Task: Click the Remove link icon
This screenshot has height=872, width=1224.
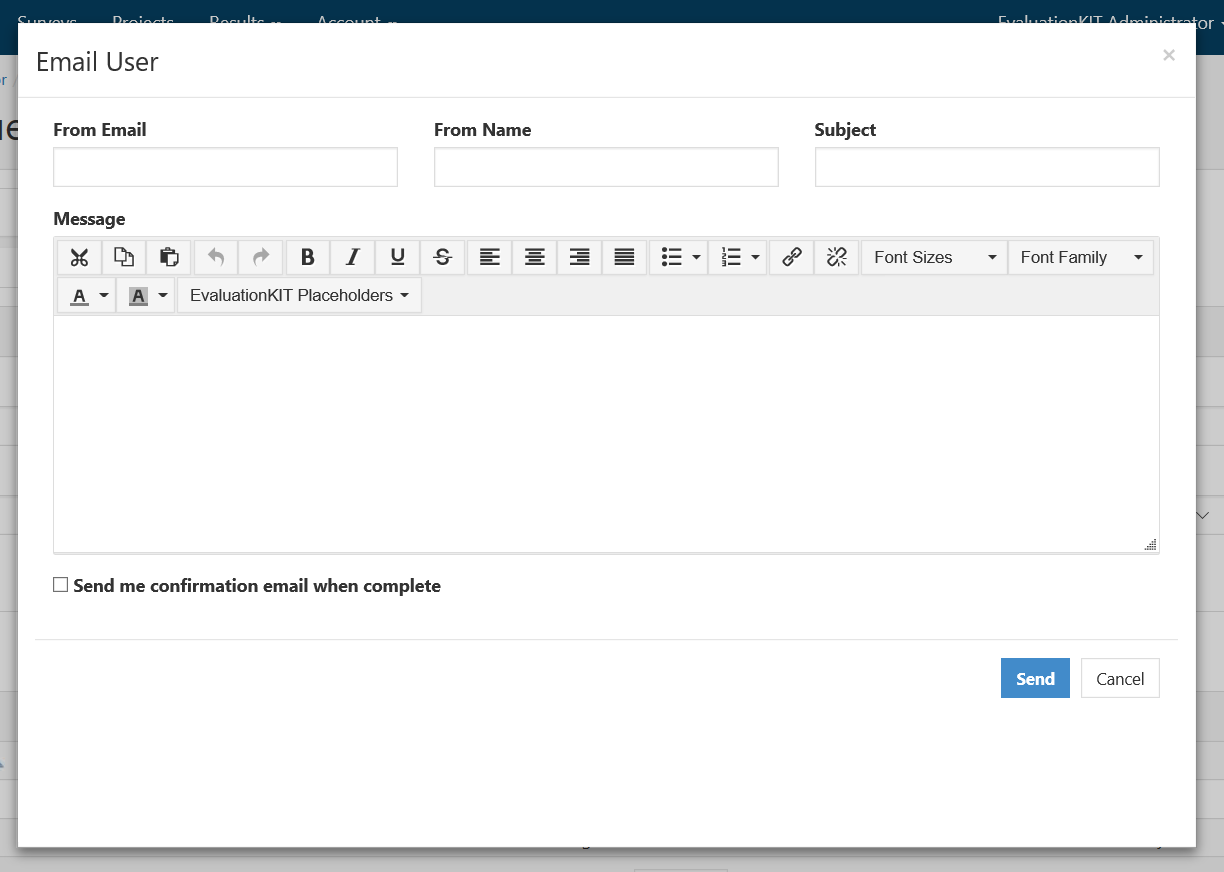Action: tap(837, 257)
